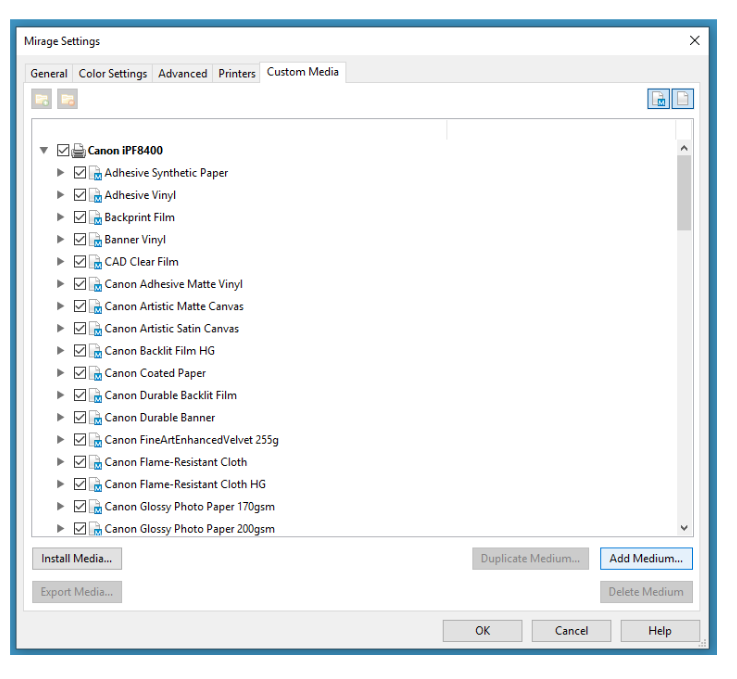Expand the Canon Artistic Matte Canvas entry

coord(60,306)
